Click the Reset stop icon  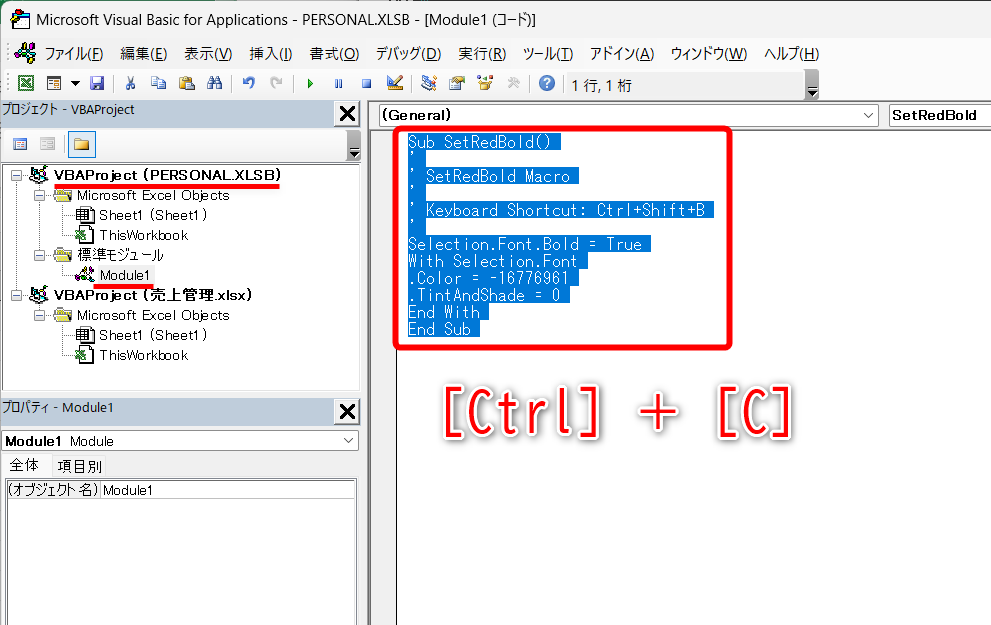(x=367, y=83)
